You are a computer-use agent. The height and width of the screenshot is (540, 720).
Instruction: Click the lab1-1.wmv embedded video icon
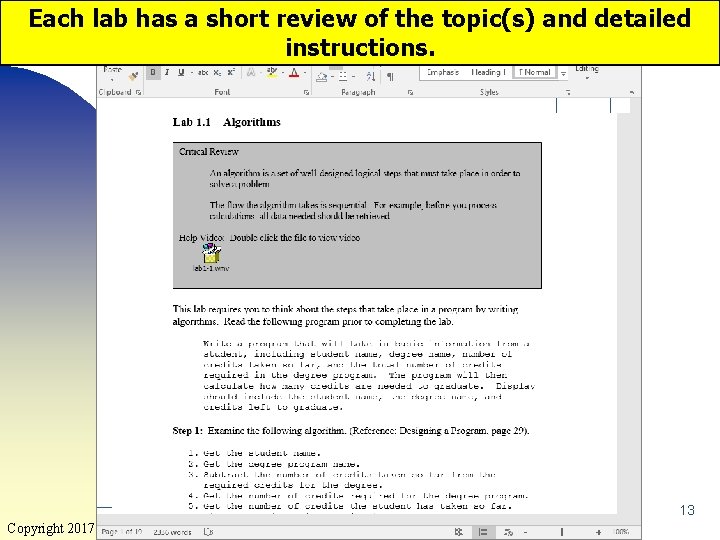click(211, 258)
